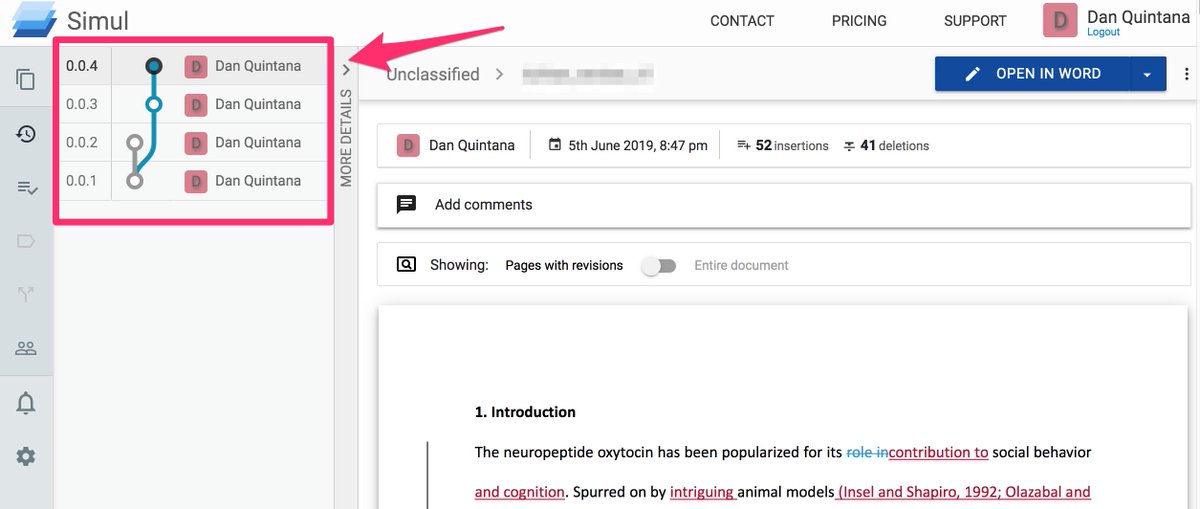Viewport: 1200px width, 509px height.
Task: Open the CONTACT menu item
Action: pos(742,21)
